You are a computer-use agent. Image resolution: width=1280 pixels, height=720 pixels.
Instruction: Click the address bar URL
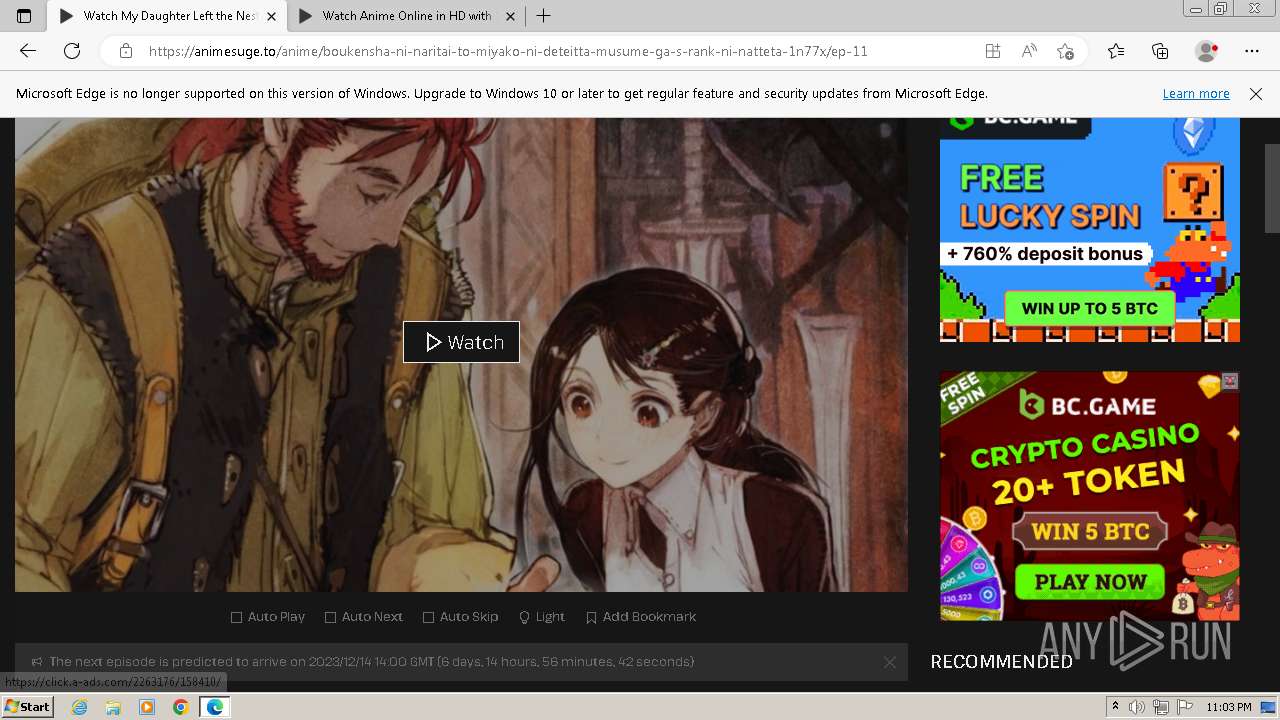point(508,51)
